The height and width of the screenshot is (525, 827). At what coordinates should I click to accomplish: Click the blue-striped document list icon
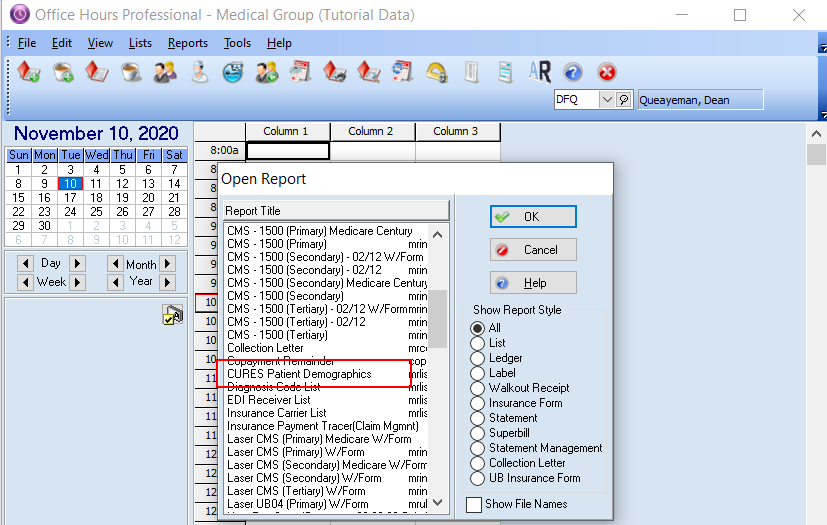tap(505, 72)
